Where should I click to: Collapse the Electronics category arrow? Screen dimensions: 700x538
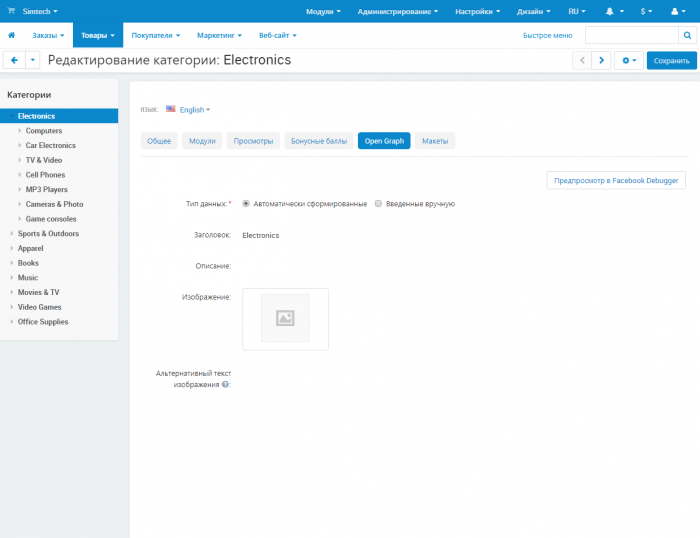[12, 116]
